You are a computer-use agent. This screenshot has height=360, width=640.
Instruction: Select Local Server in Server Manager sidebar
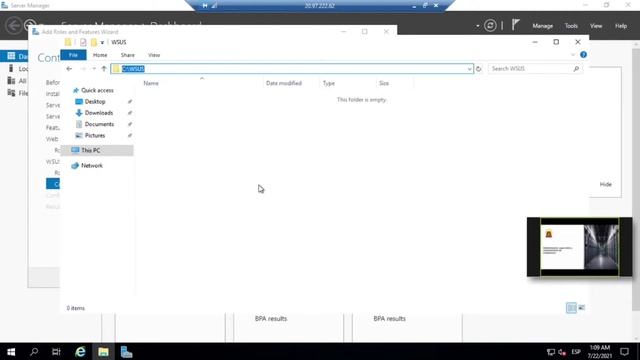[x=17, y=69]
